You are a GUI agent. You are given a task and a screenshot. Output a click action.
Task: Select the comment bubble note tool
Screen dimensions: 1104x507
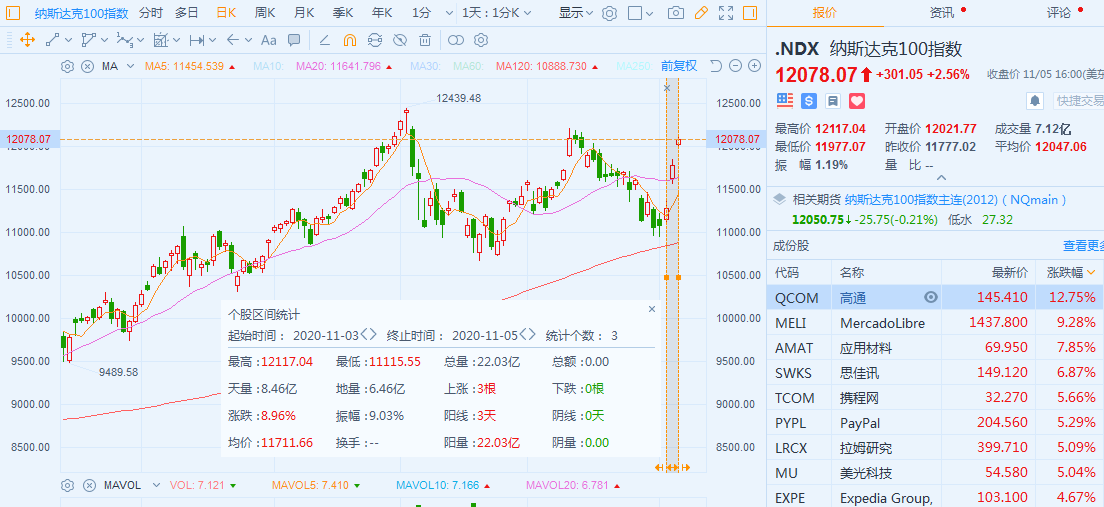[x=294, y=40]
